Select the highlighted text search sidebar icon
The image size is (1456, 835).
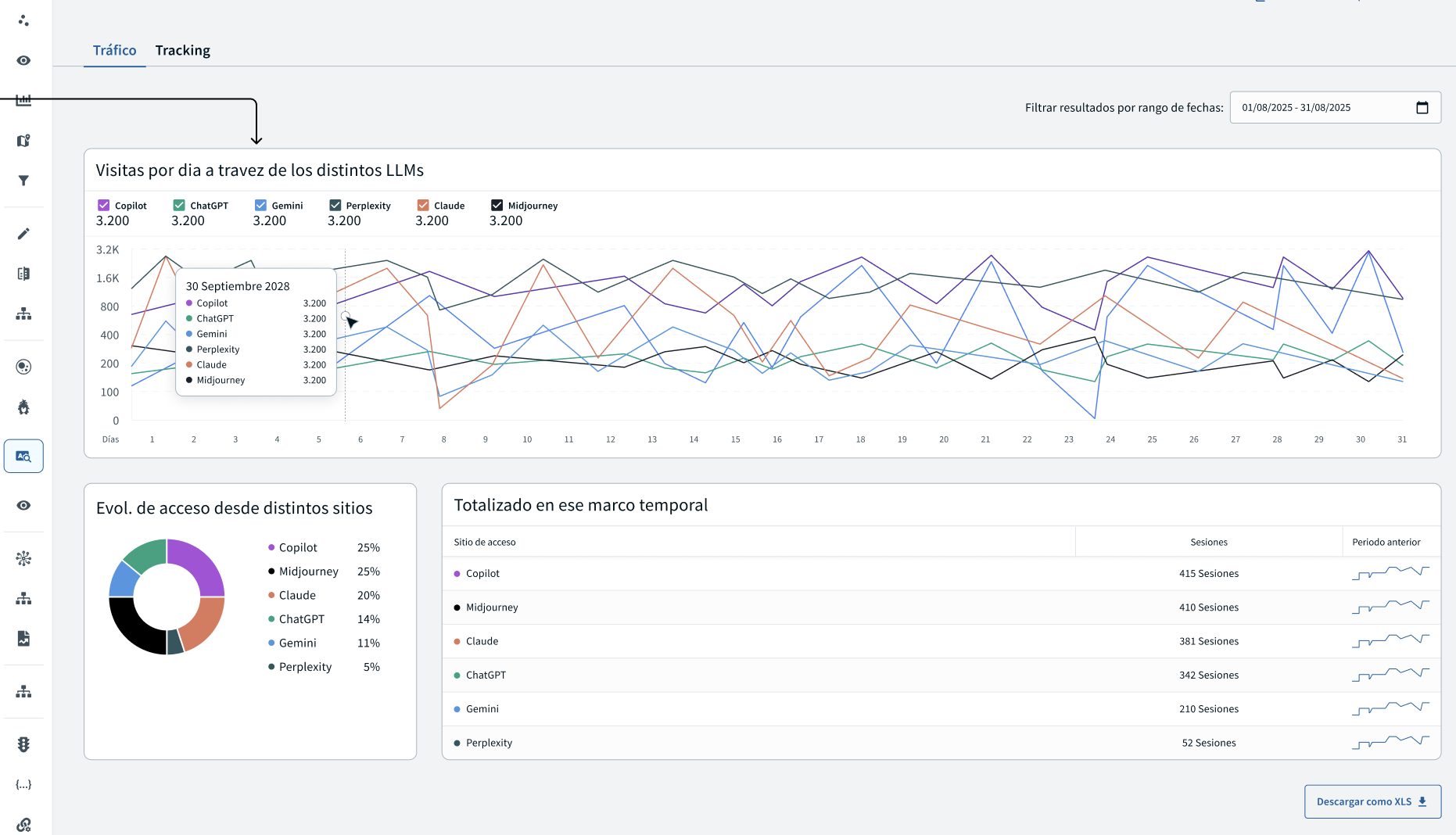(23, 456)
